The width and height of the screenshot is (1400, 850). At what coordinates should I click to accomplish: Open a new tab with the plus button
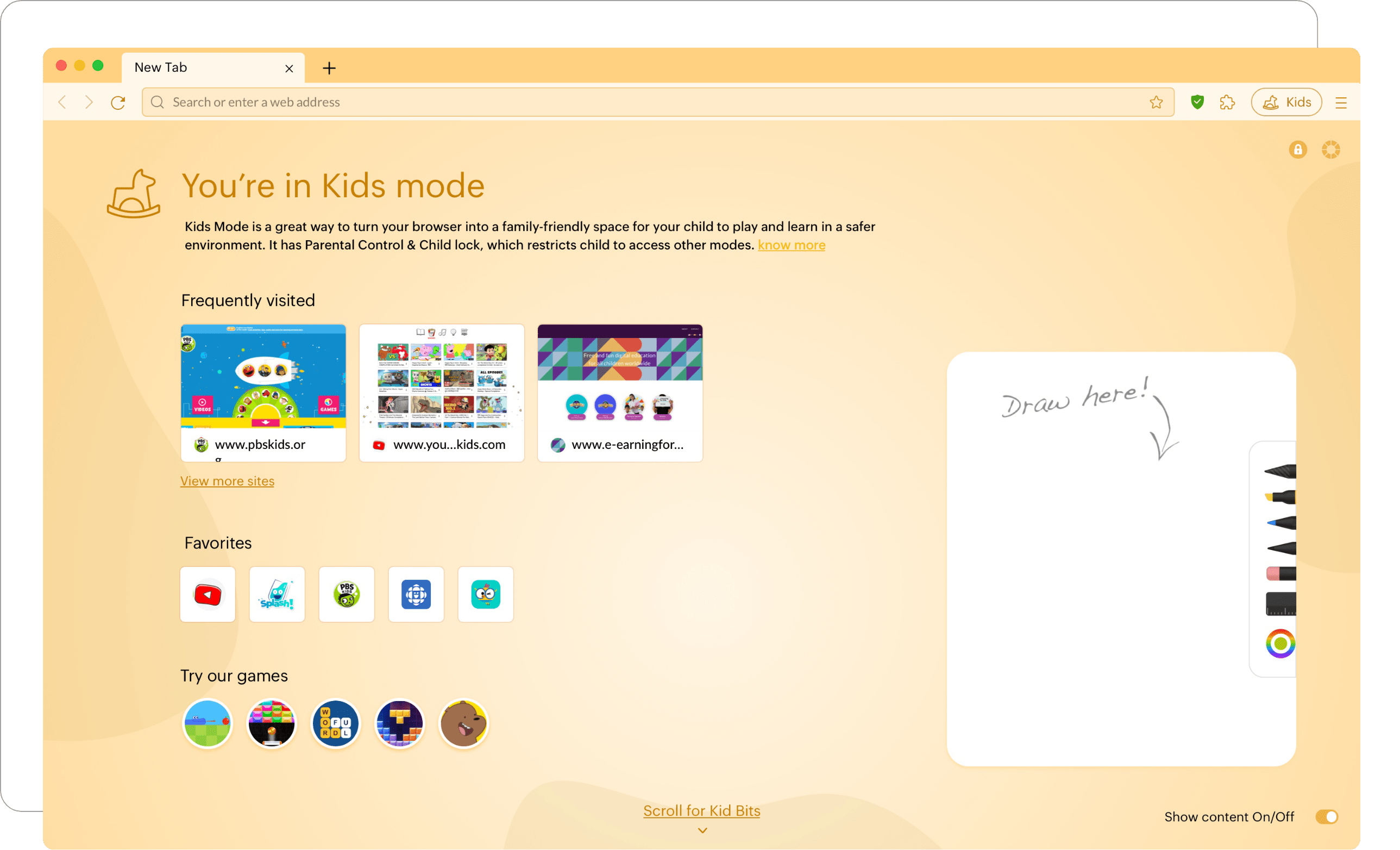coord(329,67)
